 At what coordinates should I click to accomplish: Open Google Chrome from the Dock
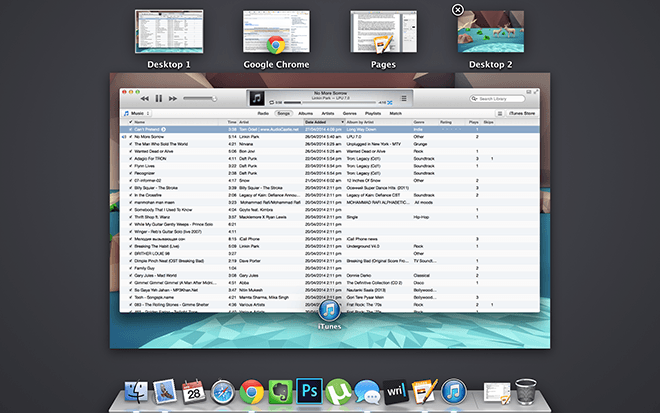251,392
